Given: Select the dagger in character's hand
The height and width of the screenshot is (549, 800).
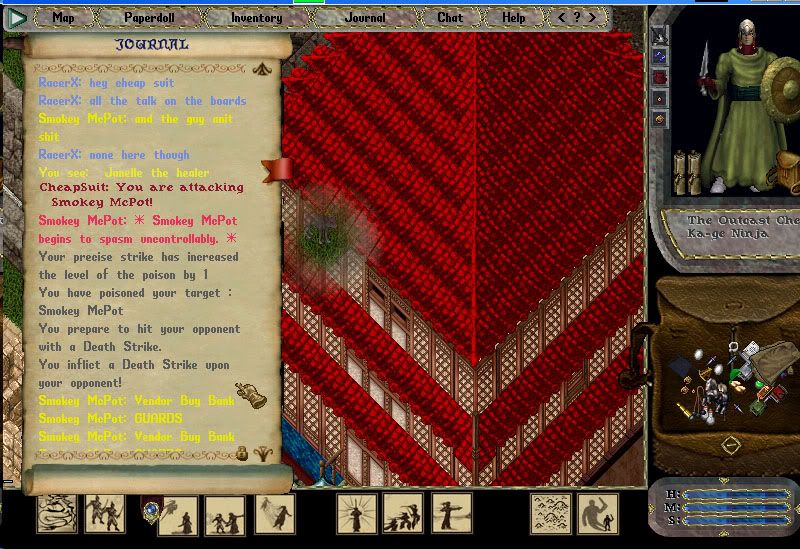Looking at the screenshot, I should 707,67.
